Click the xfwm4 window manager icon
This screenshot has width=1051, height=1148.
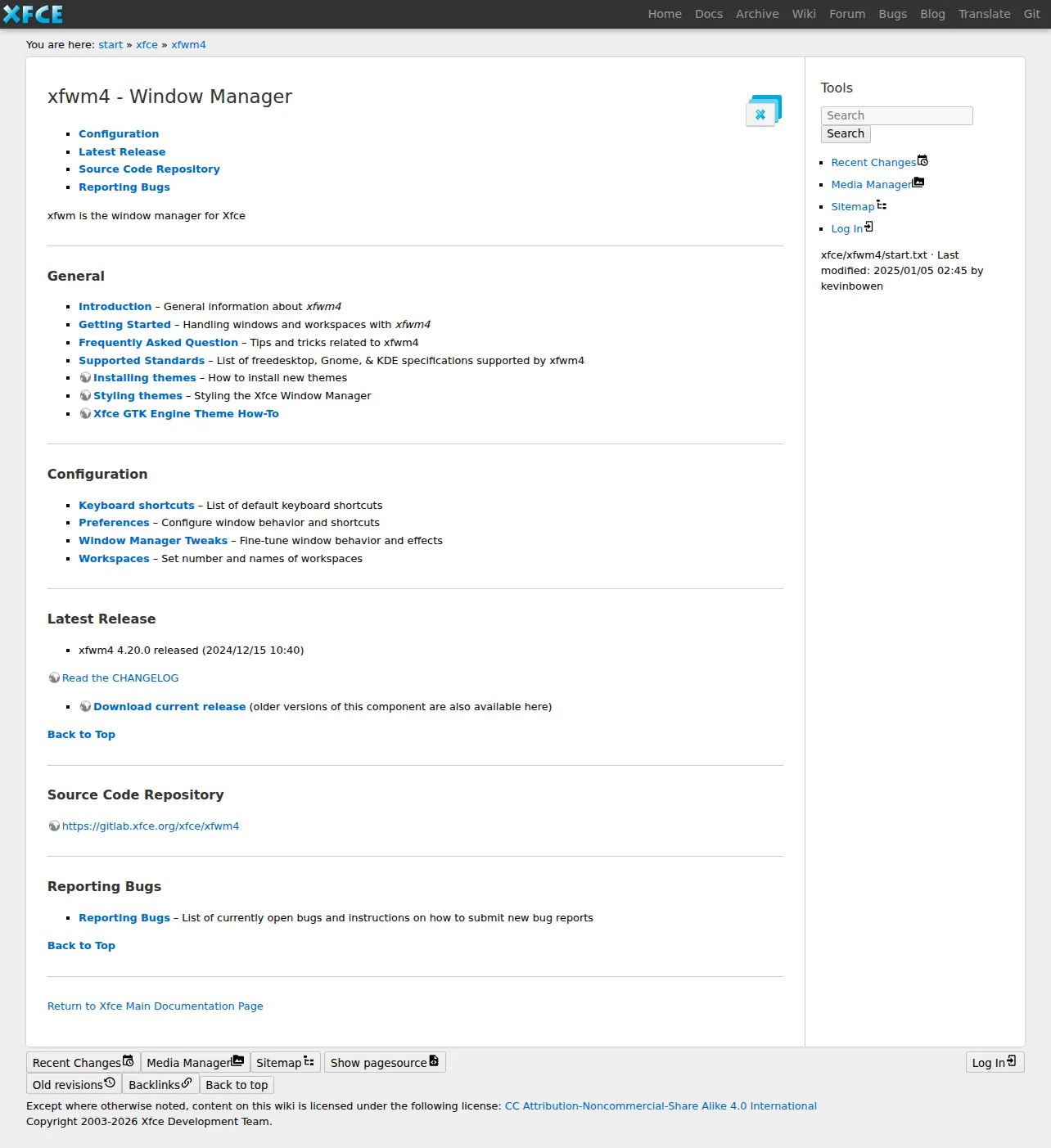[x=764, y=110]
